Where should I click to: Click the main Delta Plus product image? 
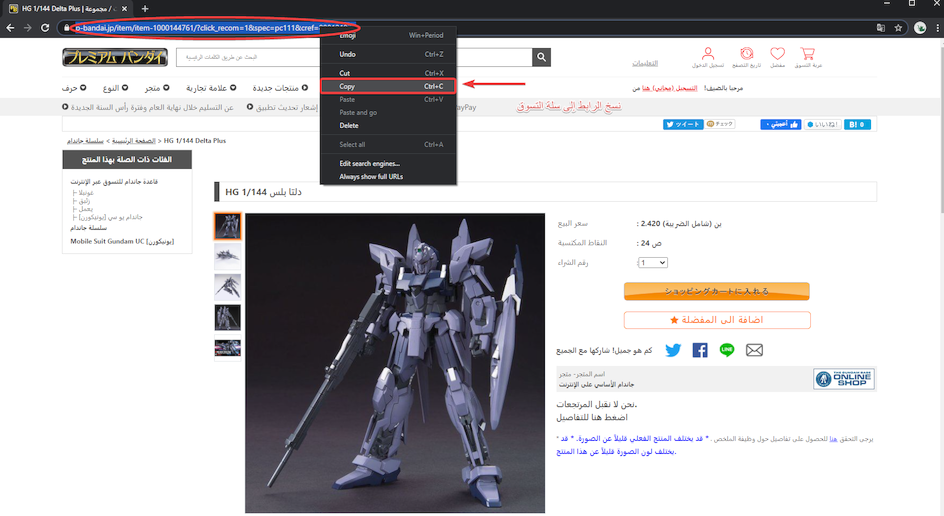[395, 363]
